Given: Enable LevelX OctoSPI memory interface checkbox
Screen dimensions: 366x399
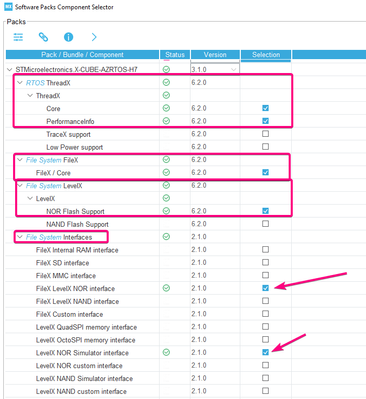Looking at the screenshot, I should pyautogui.click(x=265, y=339).
